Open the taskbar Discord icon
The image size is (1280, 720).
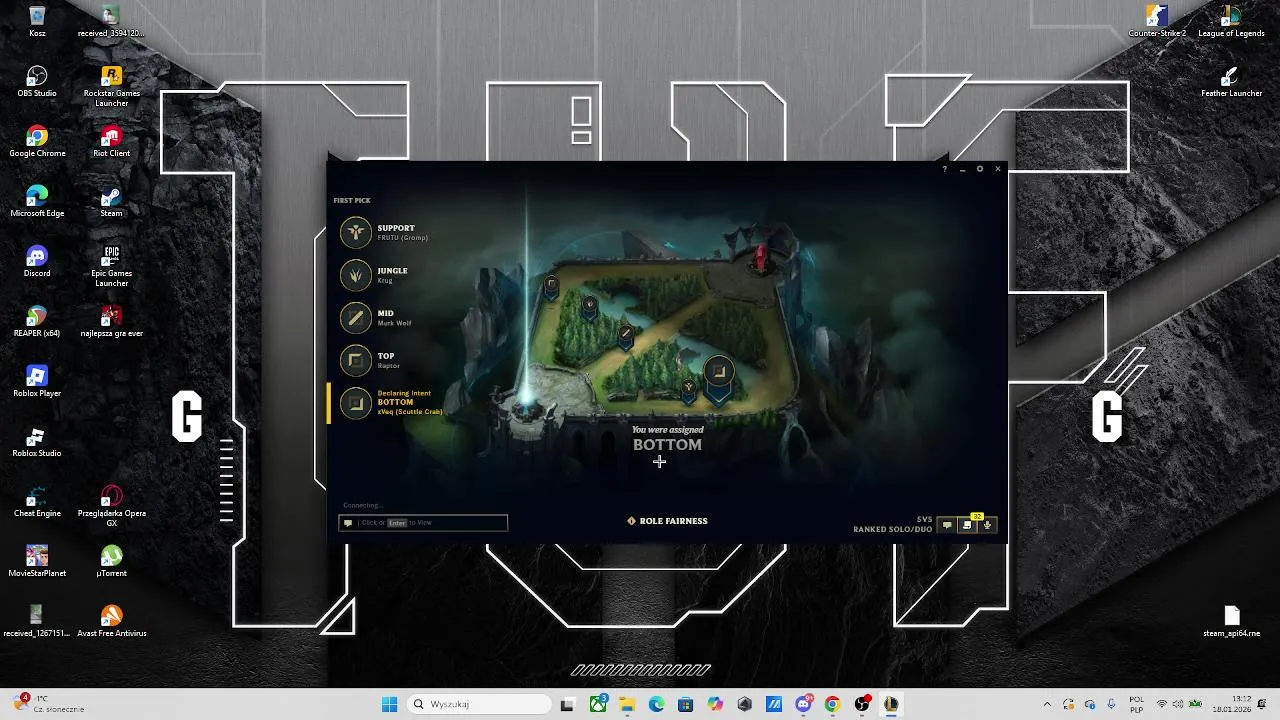click(x=803, y=704)
